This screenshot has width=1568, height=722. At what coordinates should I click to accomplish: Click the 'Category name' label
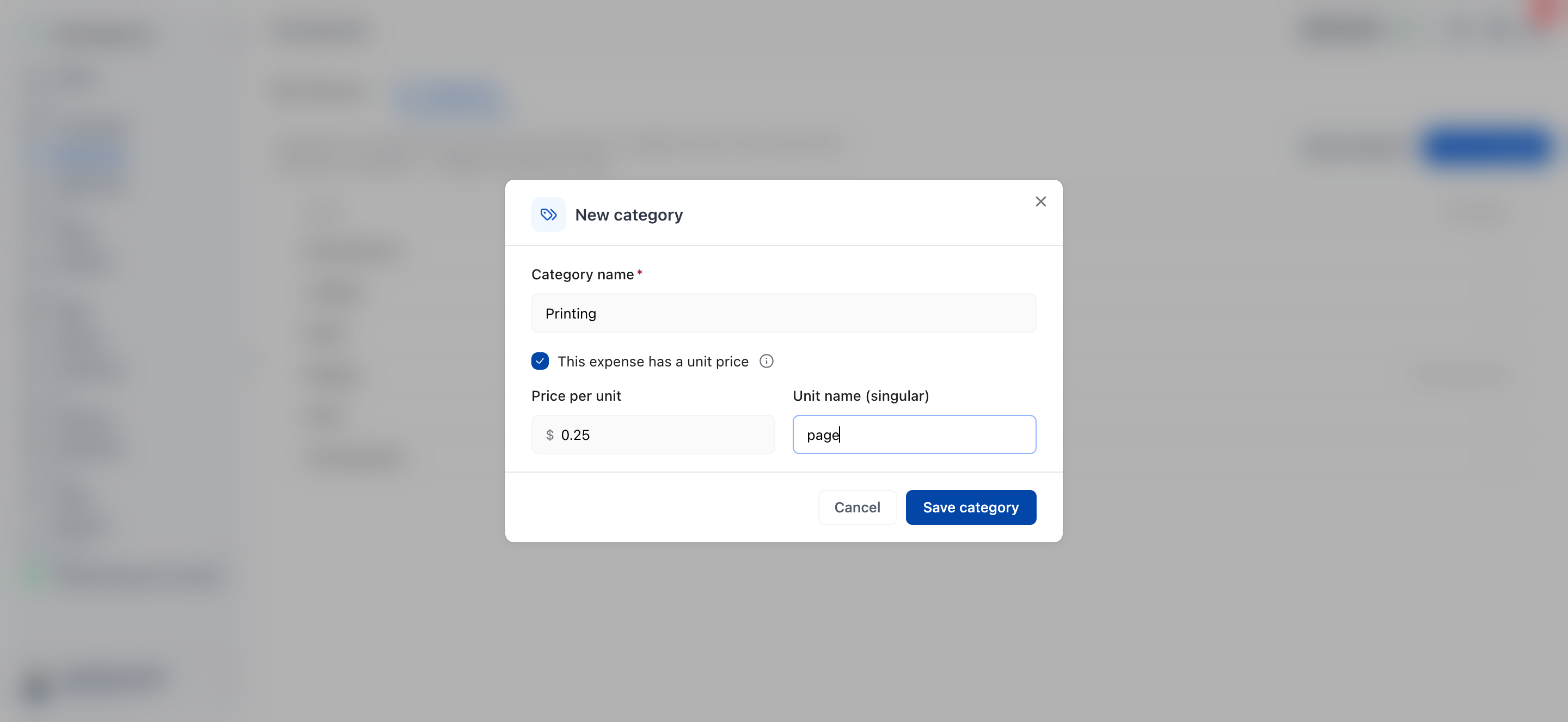(x=583, y=274)
